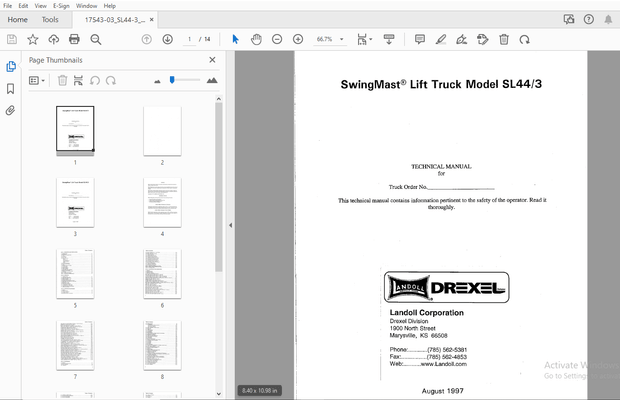This screenshot has height=400, width=620.
Task: Click the SwingMast Lift Truck Model title
Action: [x=441, y=84]
